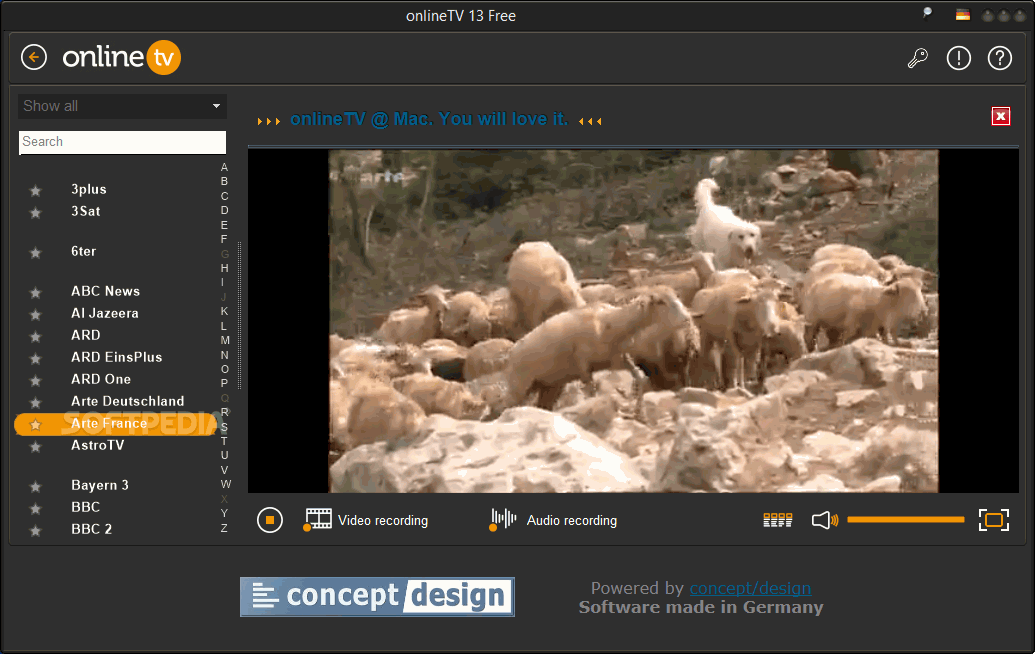
Task: Jump to letter H in index
Action: 224,268
